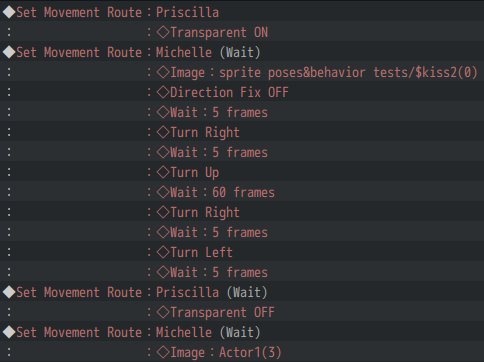
Task: Select the Wait : 60 frames line
Action: pos(242,192)
